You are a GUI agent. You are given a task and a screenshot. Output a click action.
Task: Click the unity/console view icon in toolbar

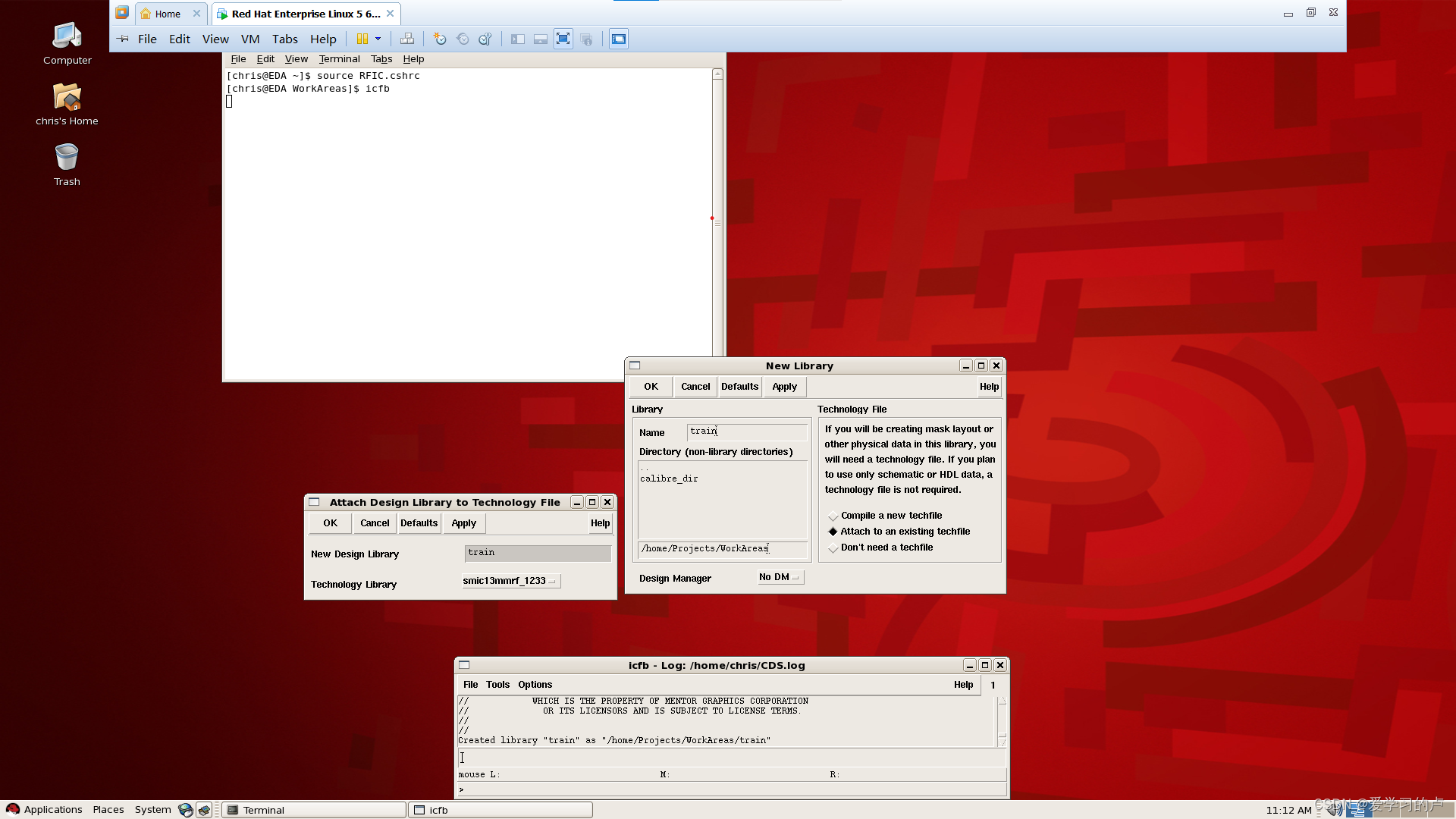coord(619,39)
